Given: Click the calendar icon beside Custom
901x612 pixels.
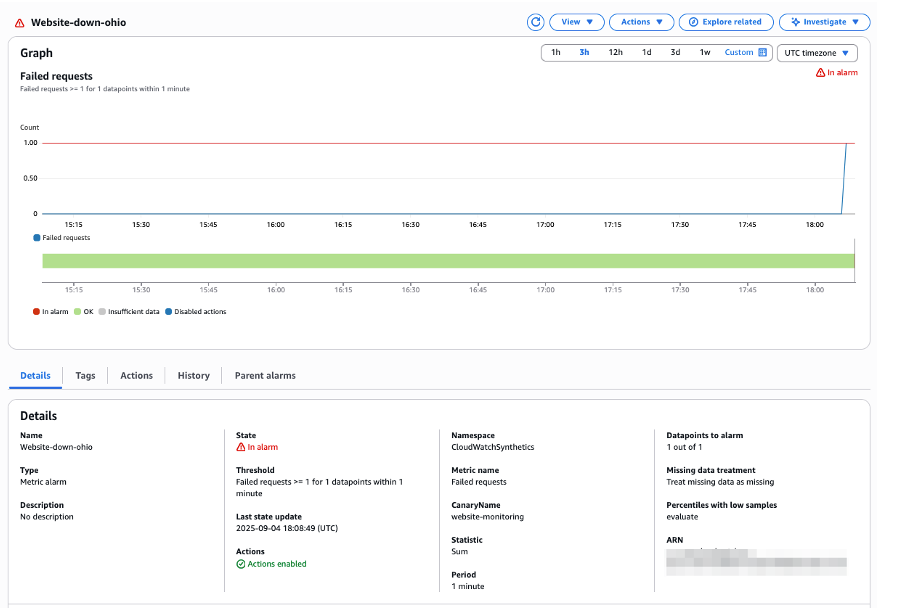Looking at the screenshot, I should [762, 53].
